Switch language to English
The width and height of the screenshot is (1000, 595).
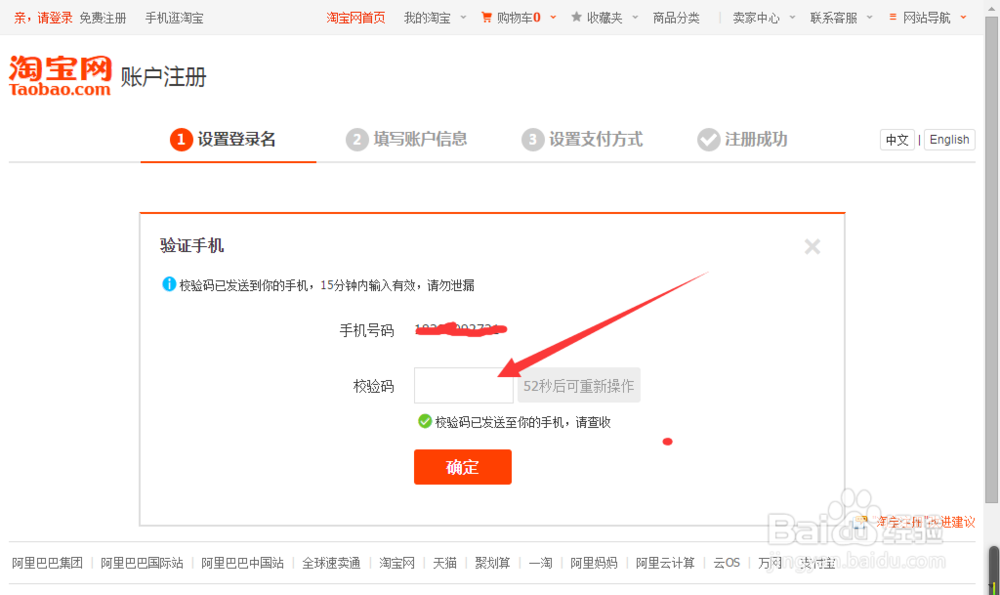pyautogui.click(x=949, y=140)
